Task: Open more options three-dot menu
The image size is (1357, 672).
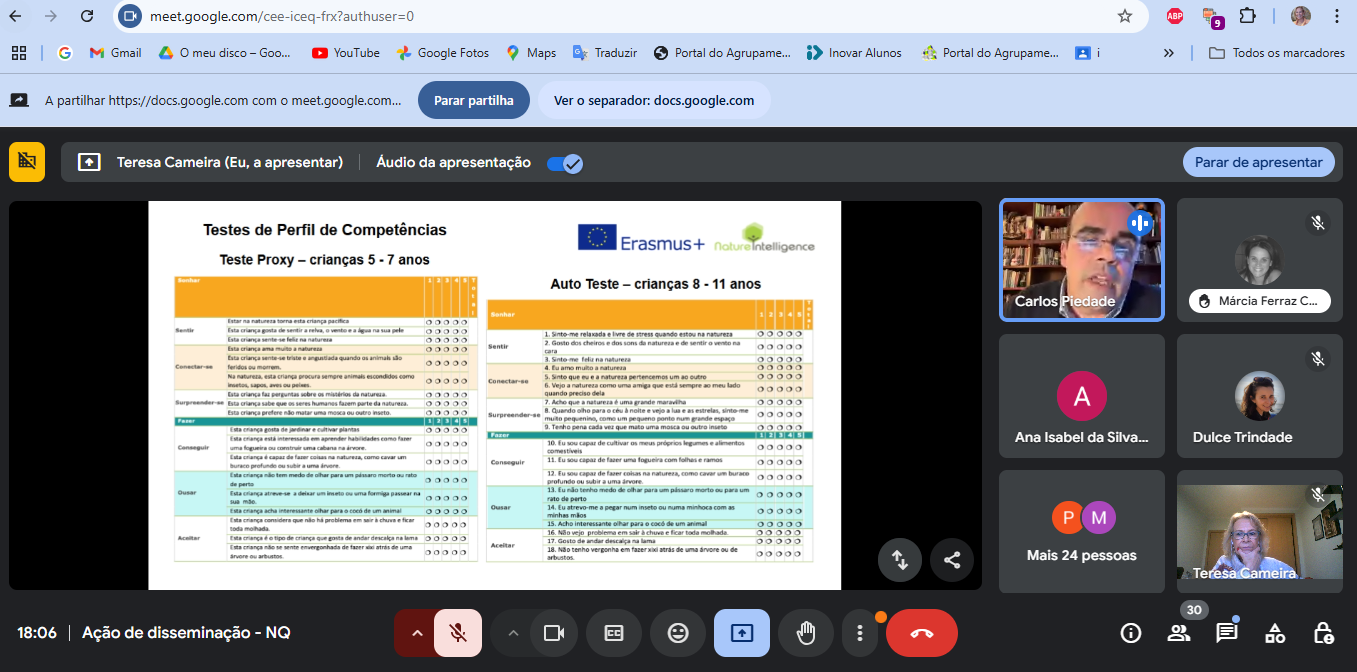Action: pyautogui.click(x=860, y=633)
